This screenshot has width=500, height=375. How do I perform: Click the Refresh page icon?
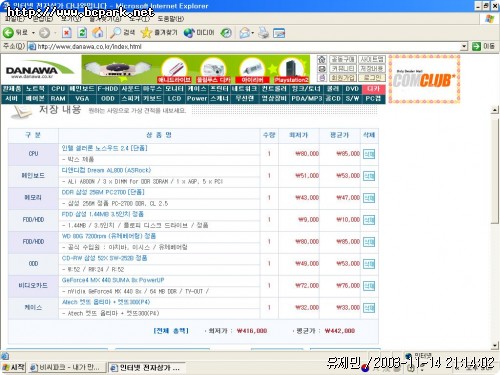[82, 33]
